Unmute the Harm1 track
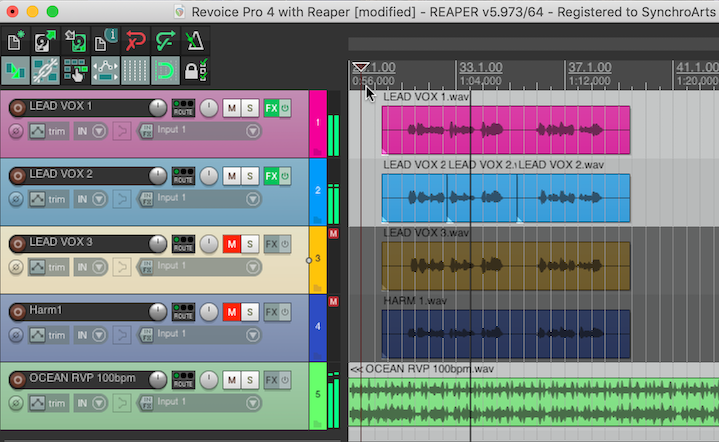719x442 pixels. tap(232, 312)
